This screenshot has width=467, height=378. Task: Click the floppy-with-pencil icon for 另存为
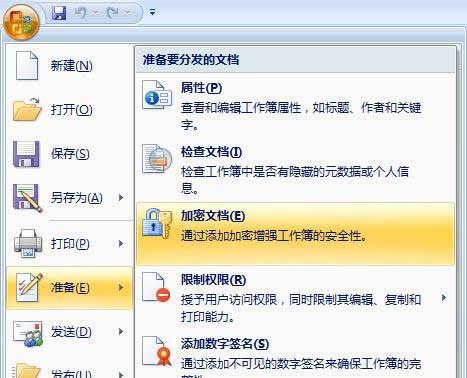point(28,198)
